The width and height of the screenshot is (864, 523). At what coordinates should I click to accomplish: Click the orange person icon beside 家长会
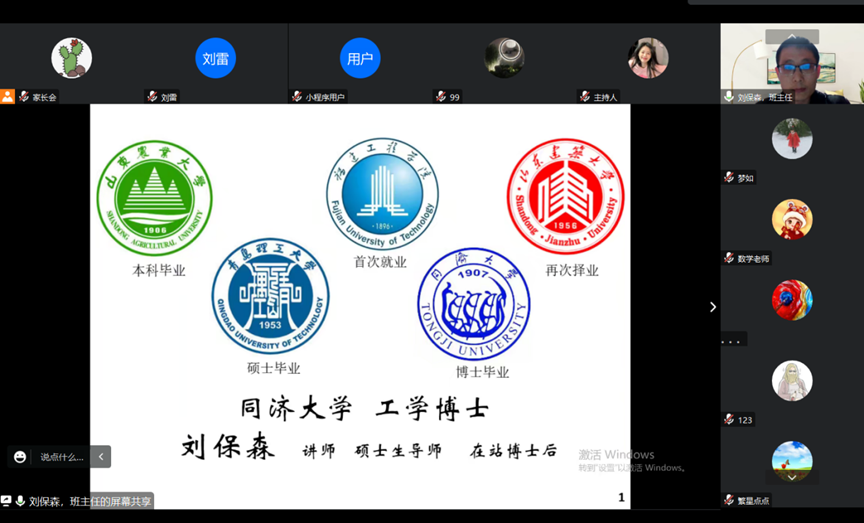tap(7, 96)
